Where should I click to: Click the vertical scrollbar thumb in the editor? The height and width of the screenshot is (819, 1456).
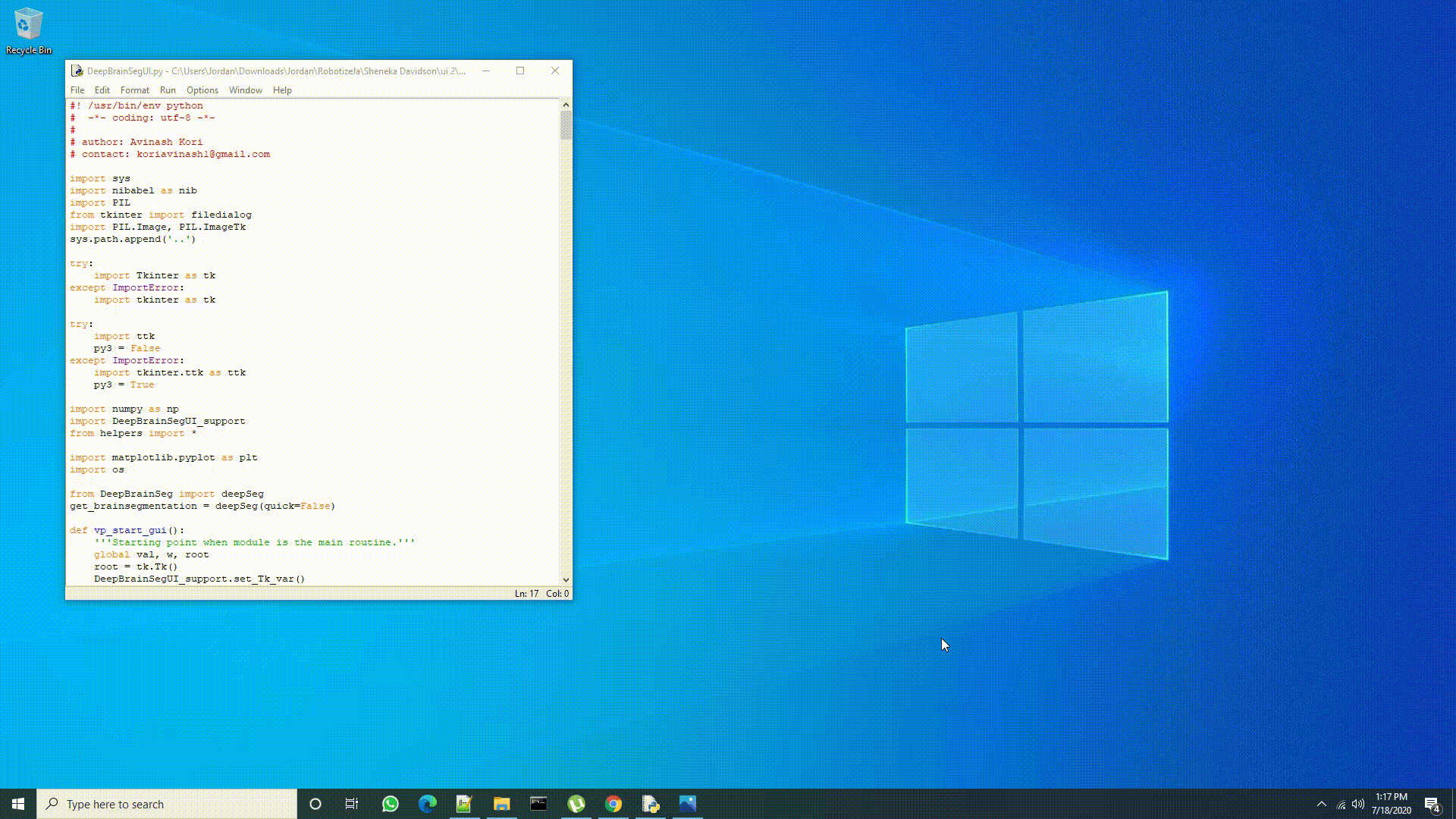click(566, 125)
